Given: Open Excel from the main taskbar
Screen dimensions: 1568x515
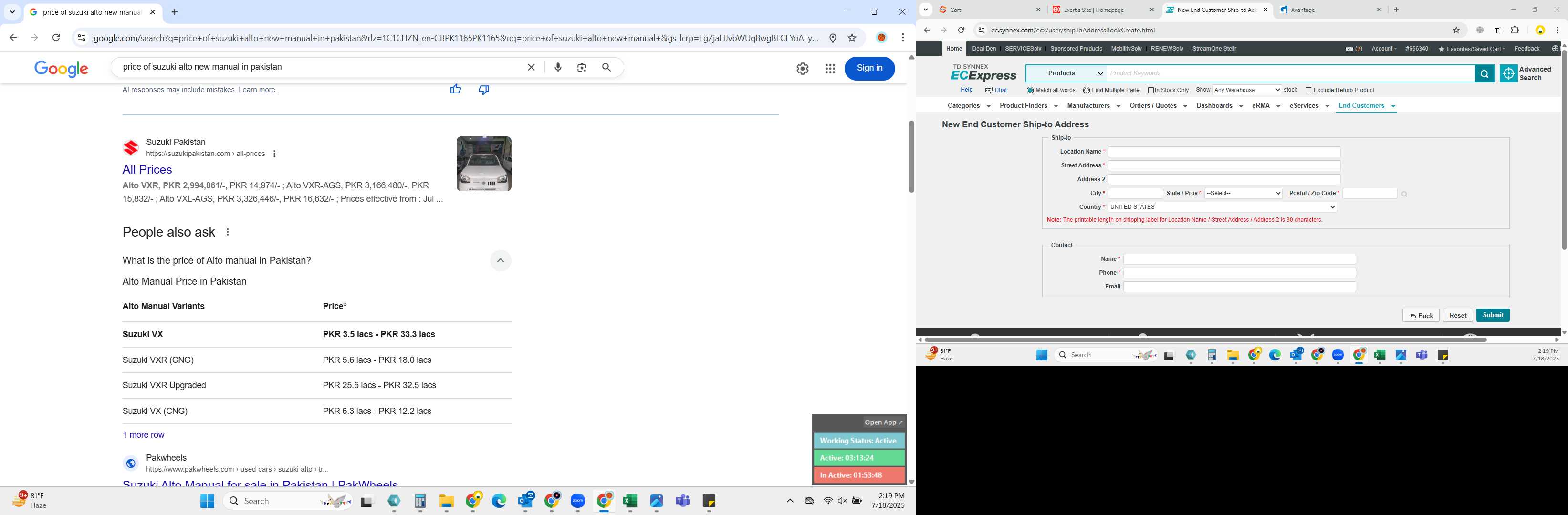Looking at the screenshot, I should tap(630, 501).
